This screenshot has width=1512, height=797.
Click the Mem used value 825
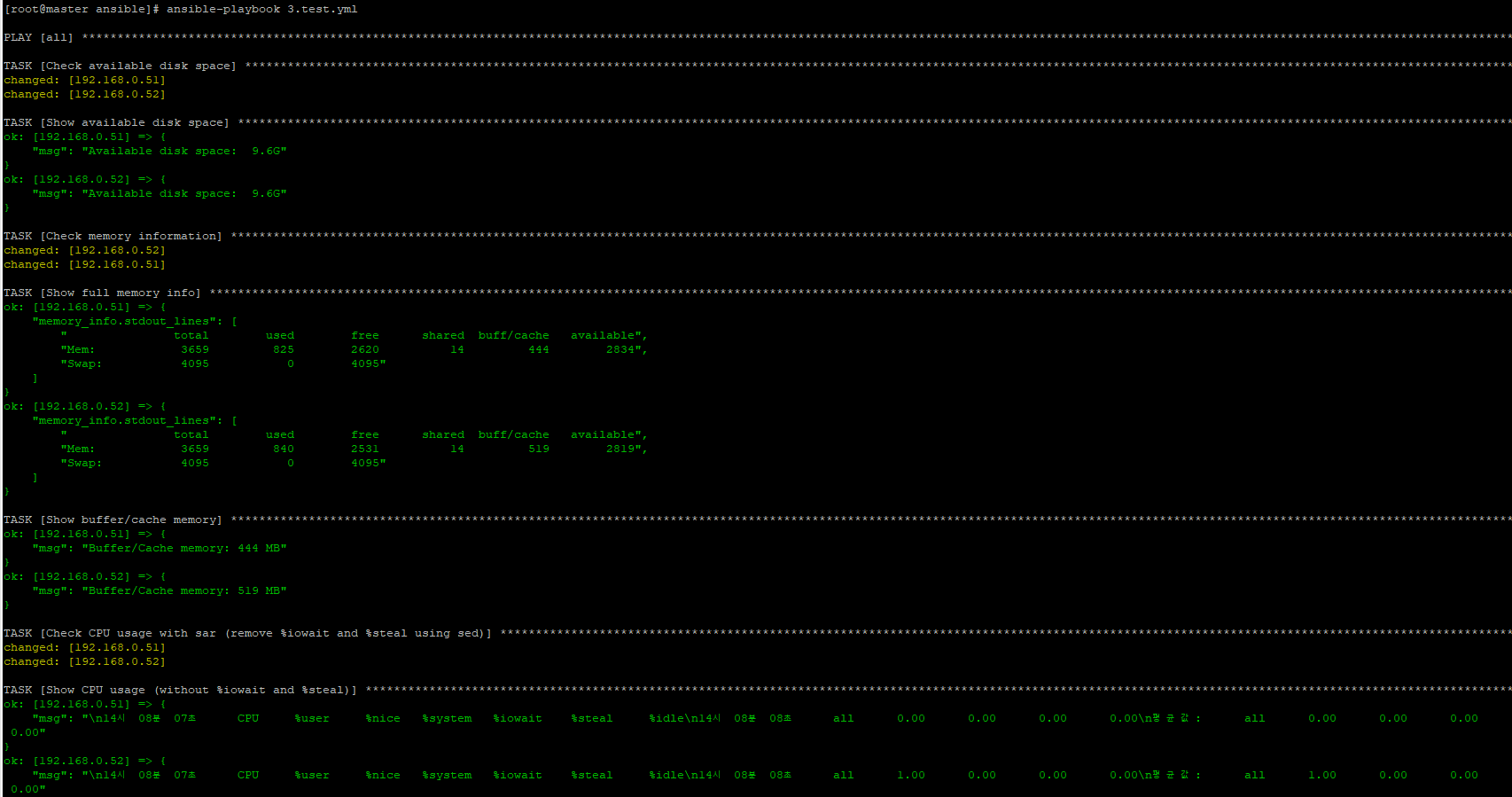click(x=283, y=349)
